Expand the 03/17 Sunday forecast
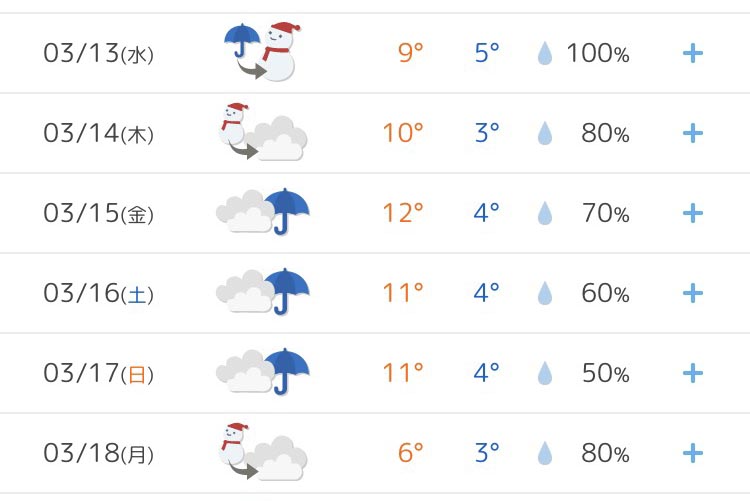The width and height of the screenshot is (750, 501). coord(693,373)
